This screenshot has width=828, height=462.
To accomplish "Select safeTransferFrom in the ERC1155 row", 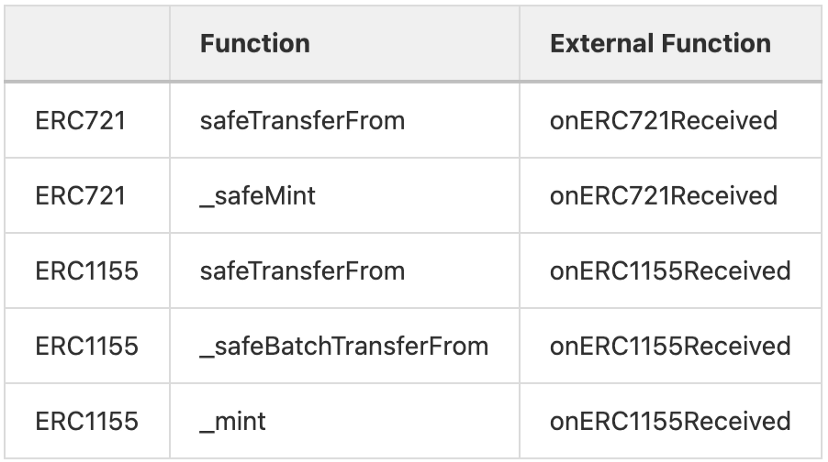I will click(x=302, y=271).
